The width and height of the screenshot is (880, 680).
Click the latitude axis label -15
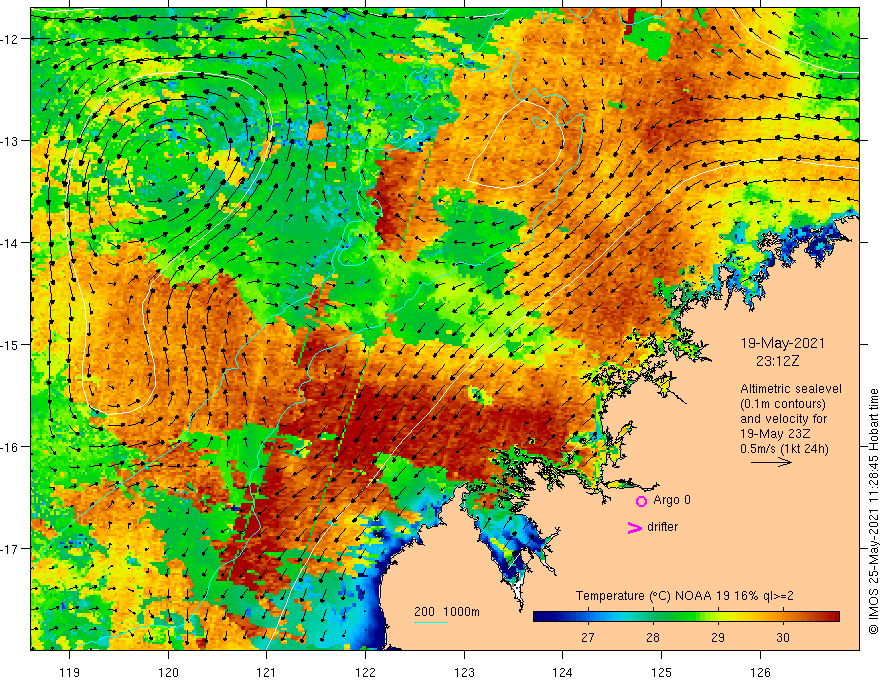[11, 344]
